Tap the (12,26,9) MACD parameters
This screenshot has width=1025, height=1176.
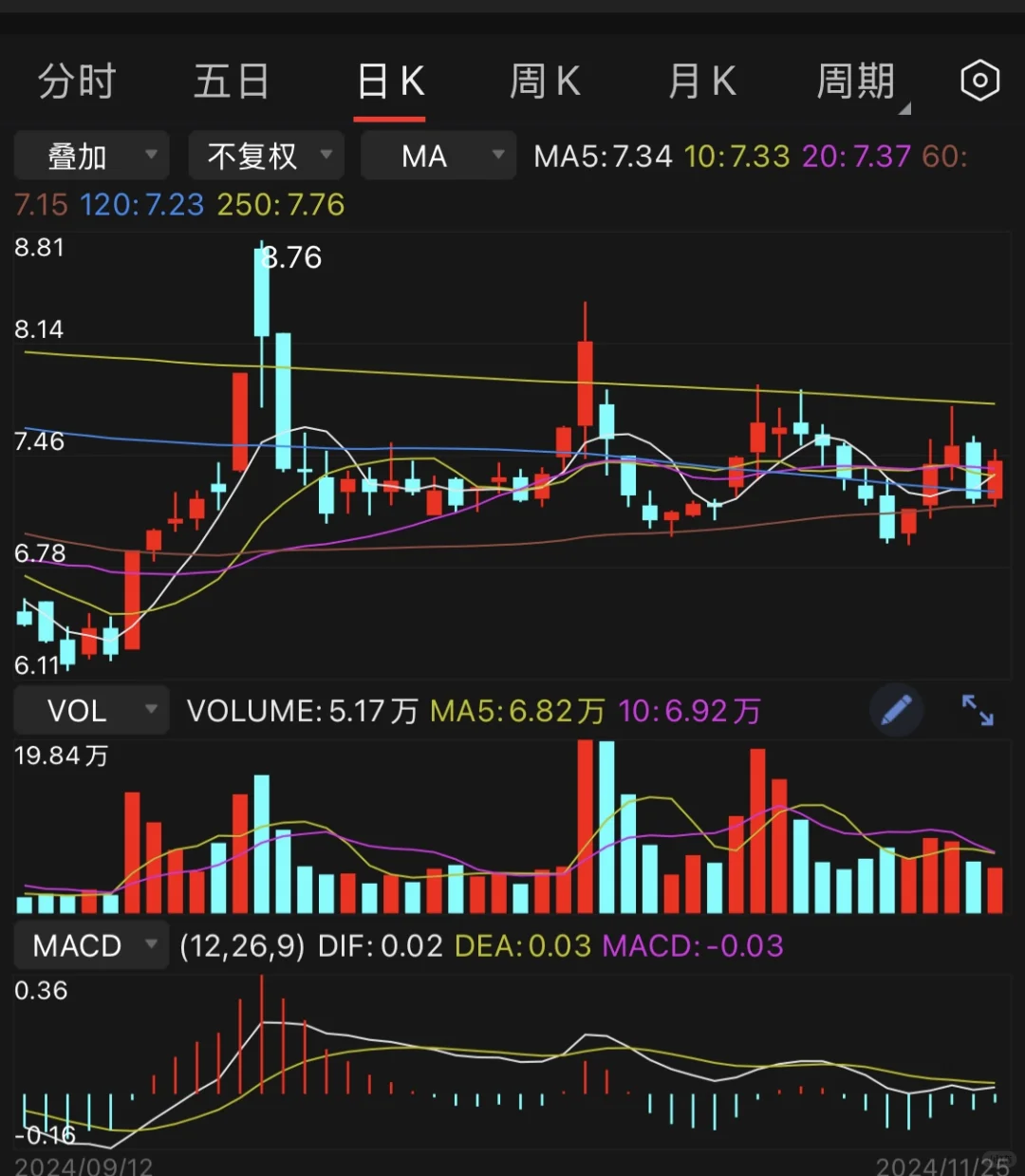243,946
